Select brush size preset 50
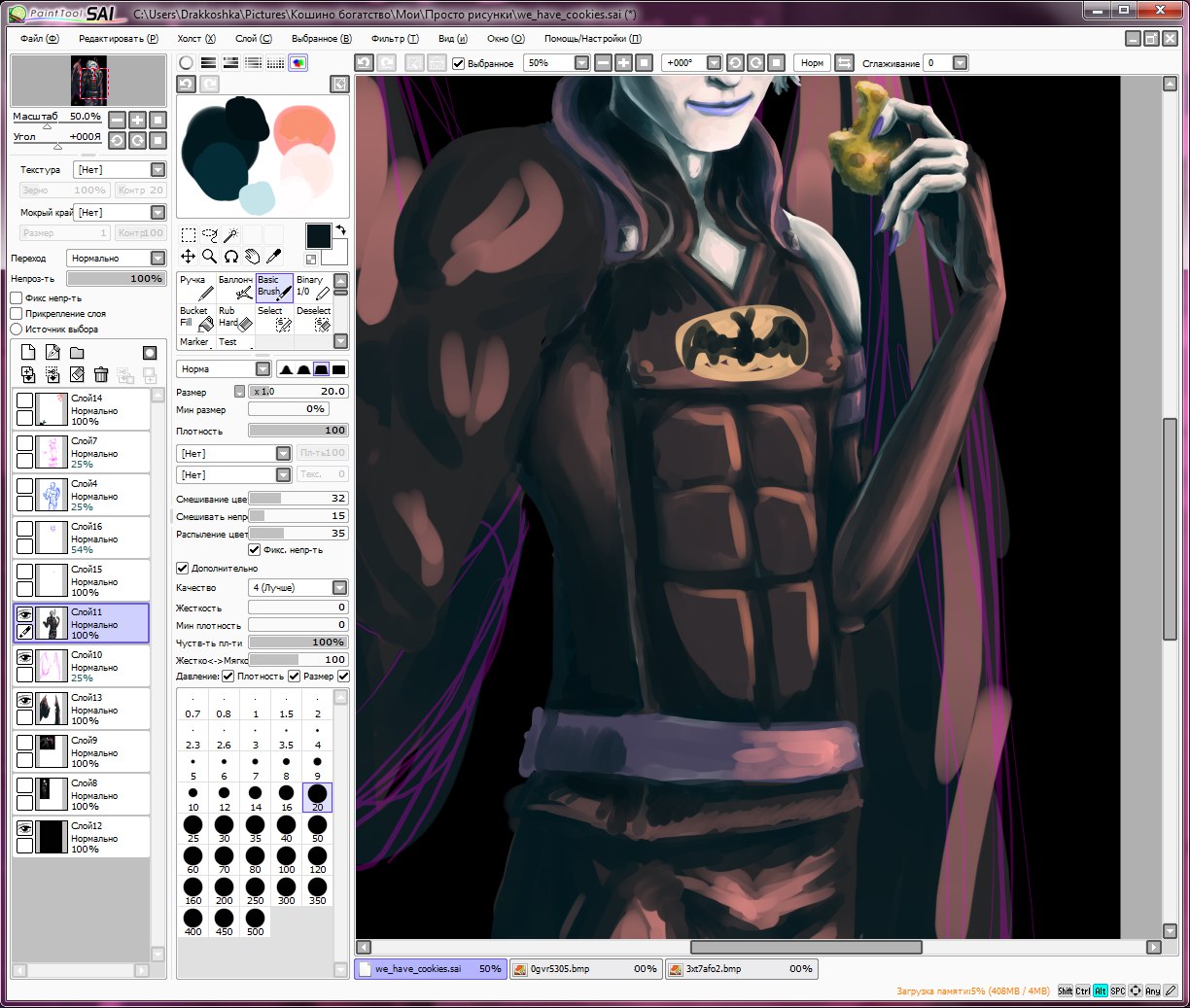Image resolution: width=1190 pixels, height=1008 pixels. 317,828
